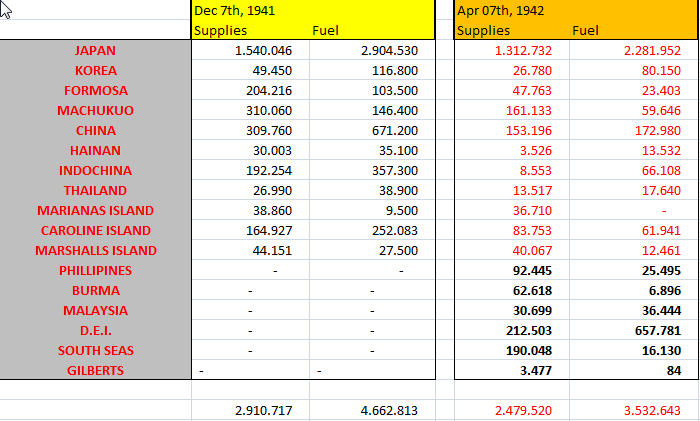Select the JAPAN row label cell
Image resolution: width=700 pixels, height=421 pixels.
pyautogui.click(x=95, y=50)
